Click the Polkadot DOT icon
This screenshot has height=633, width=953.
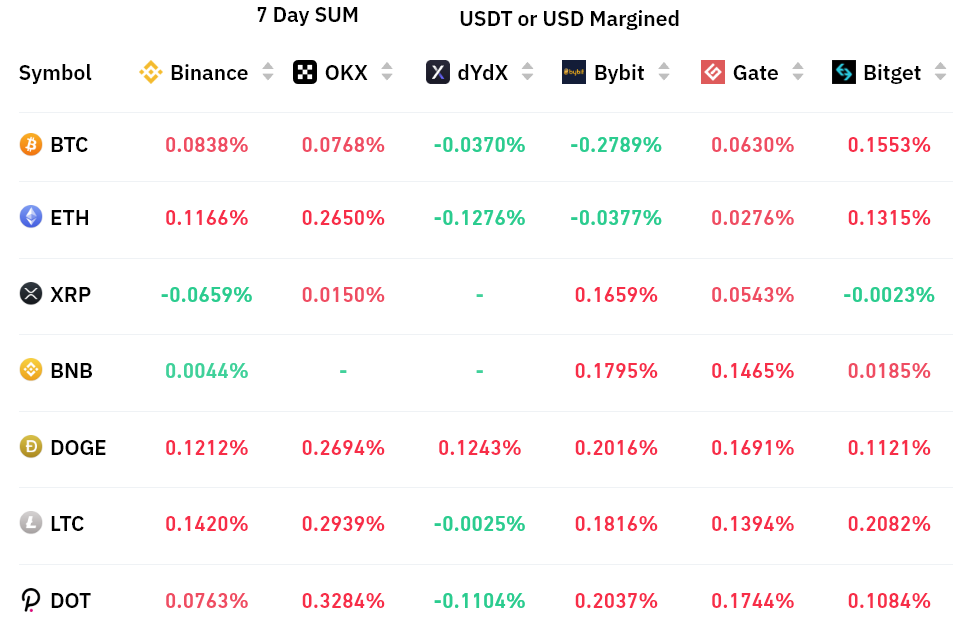31,600
